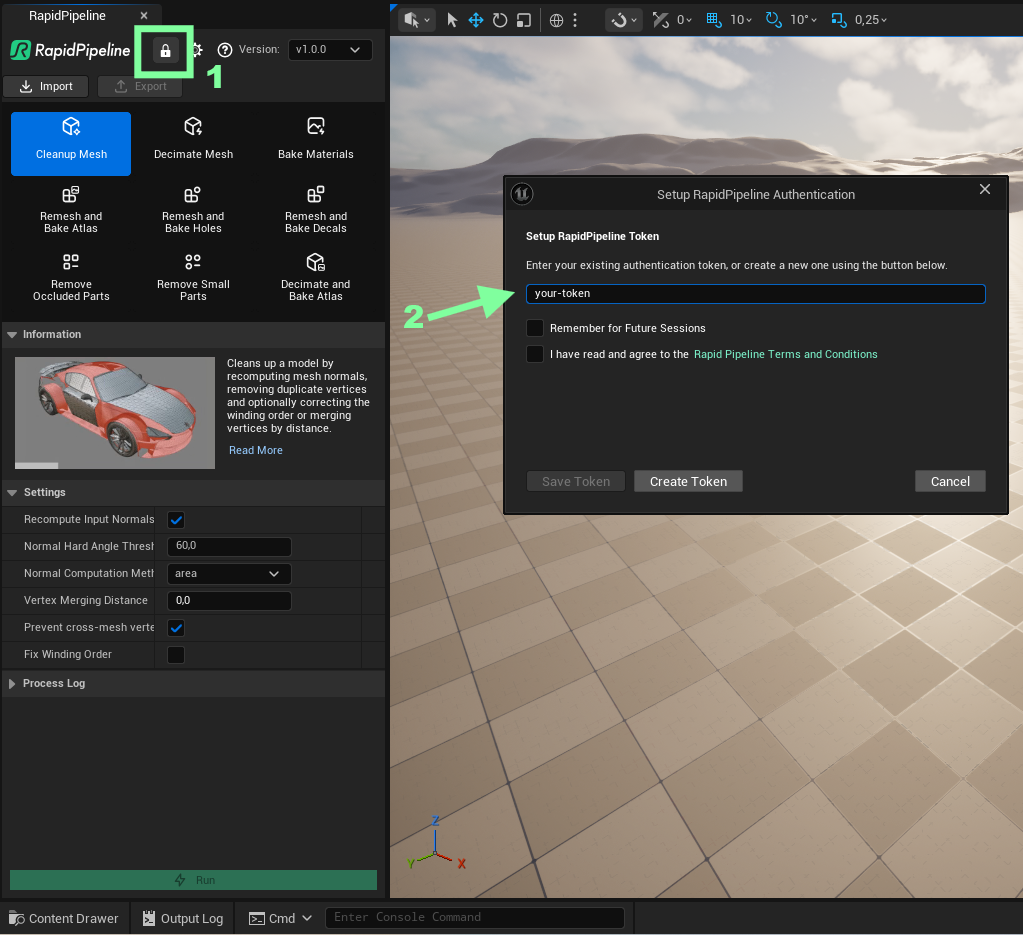Open Rapid Pipeline Terms and Conditions link

(785, 354)
